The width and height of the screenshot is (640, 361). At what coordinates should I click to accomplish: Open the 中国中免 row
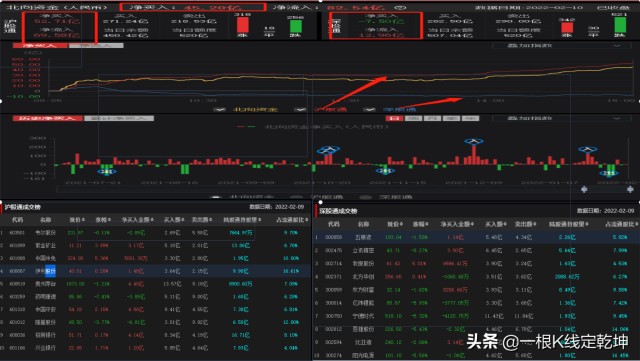click(x=155, y=258)
